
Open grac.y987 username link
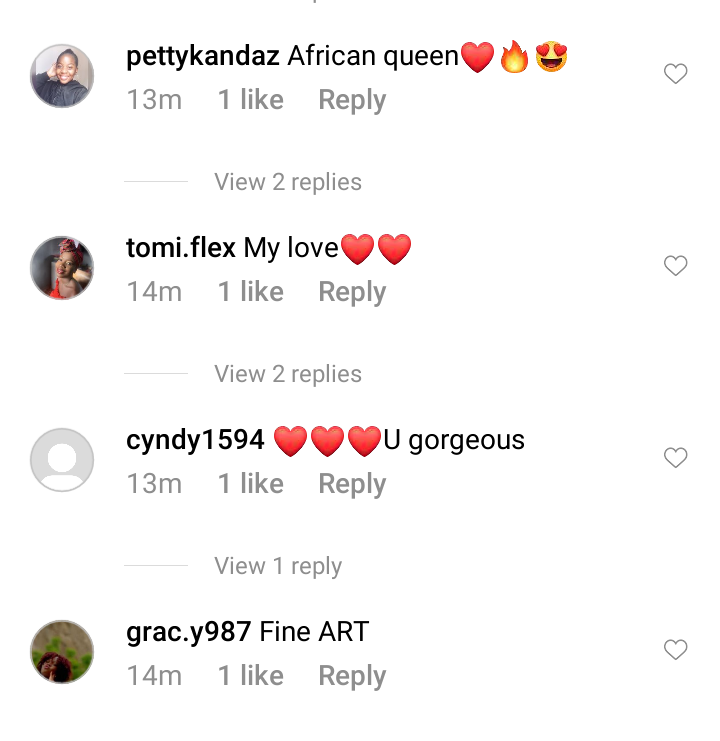pos(189,632)
